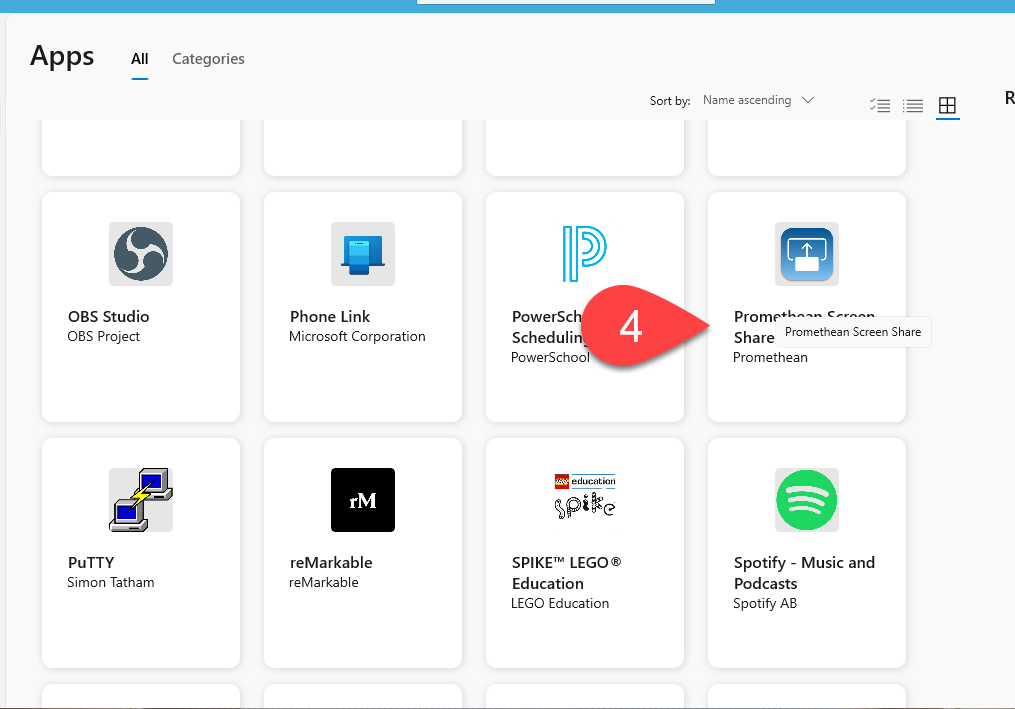Screen dimensions: 1015x709
Task: Open the OBS Studio app icon
Action: point(140,254)
